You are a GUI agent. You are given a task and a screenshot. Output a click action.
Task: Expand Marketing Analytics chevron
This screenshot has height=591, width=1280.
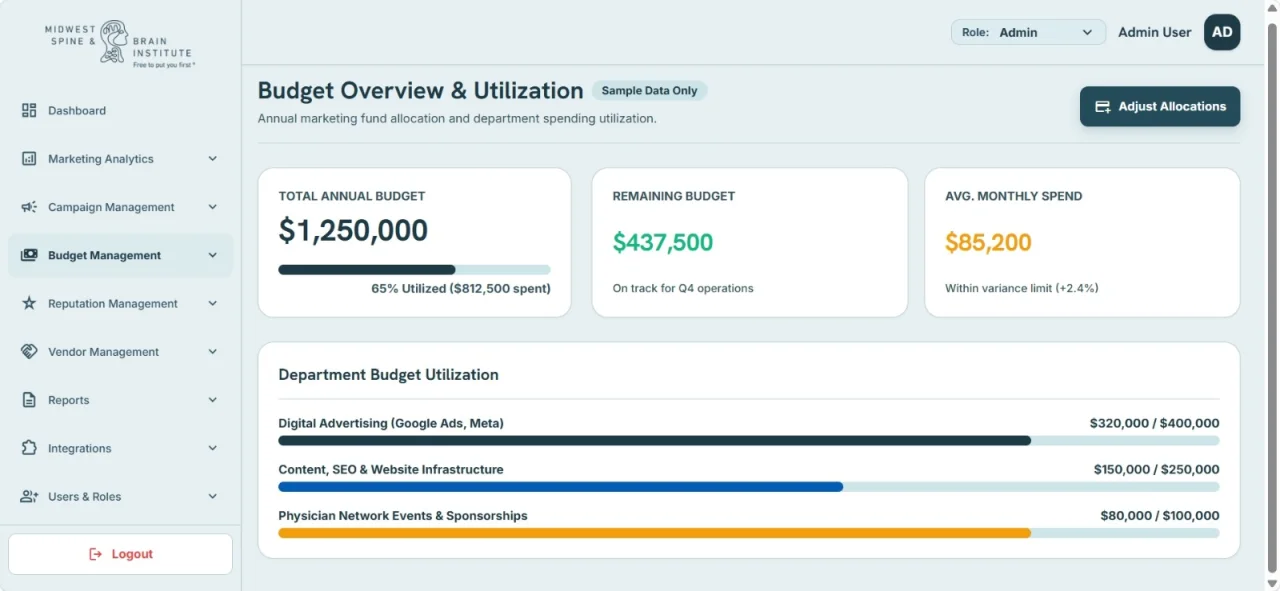coord(212,159)
